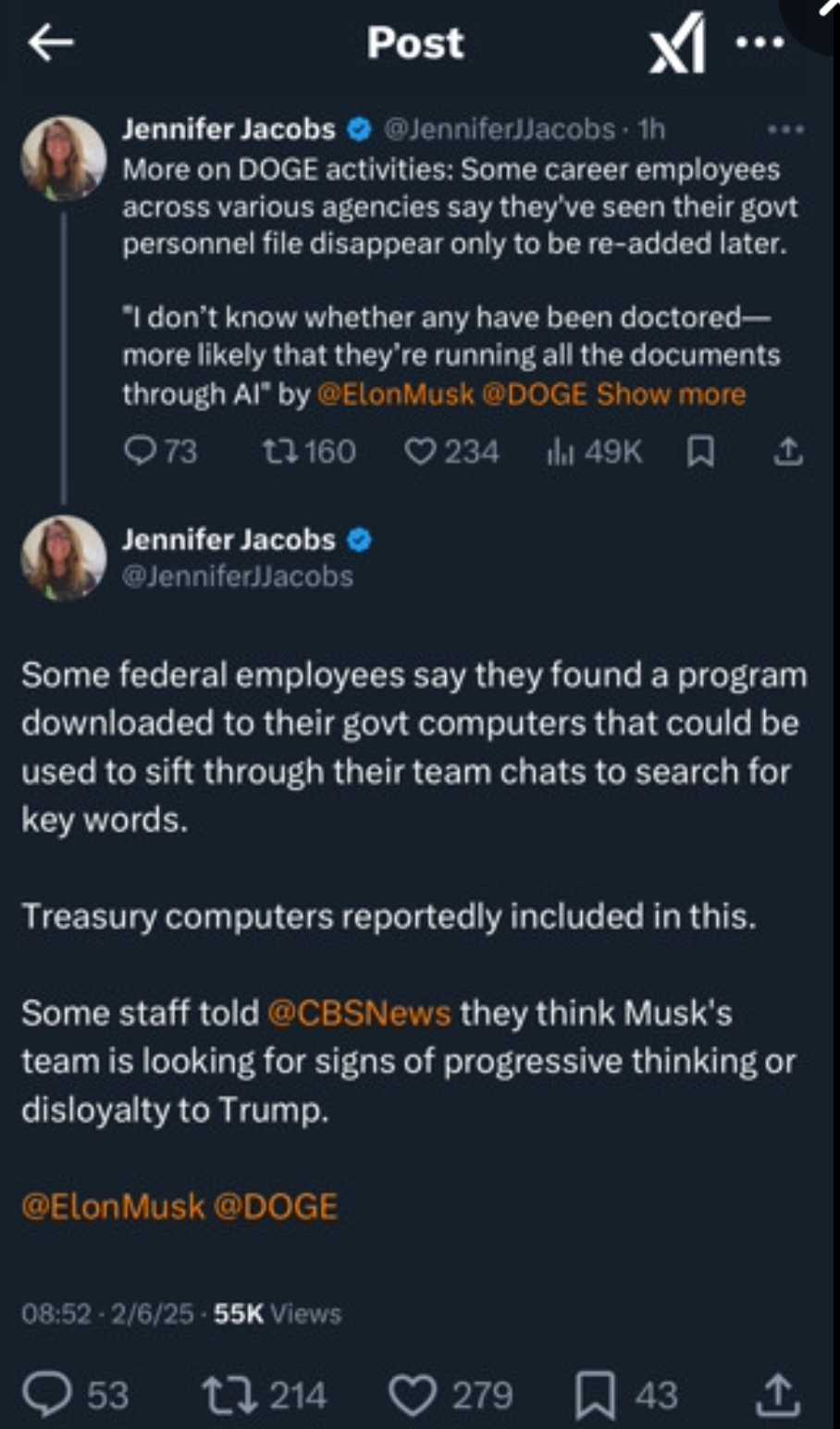The width and height of the screenshot is (840, 1429).
Task: Open the @ElonMusk mention in main post
Action: [x=113, y=1207]
